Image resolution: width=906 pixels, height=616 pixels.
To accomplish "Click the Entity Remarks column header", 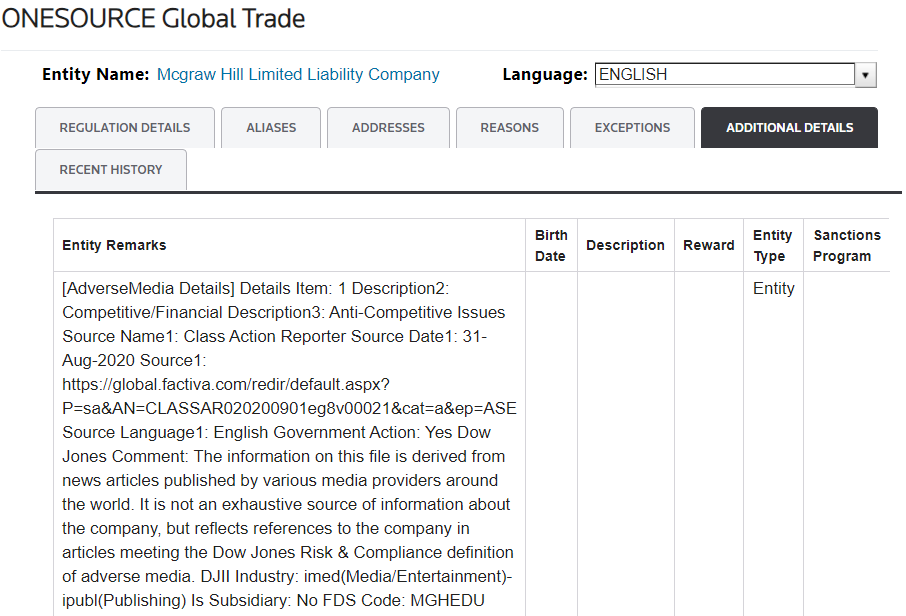I will pyautogui.click(x=114, y=246).
